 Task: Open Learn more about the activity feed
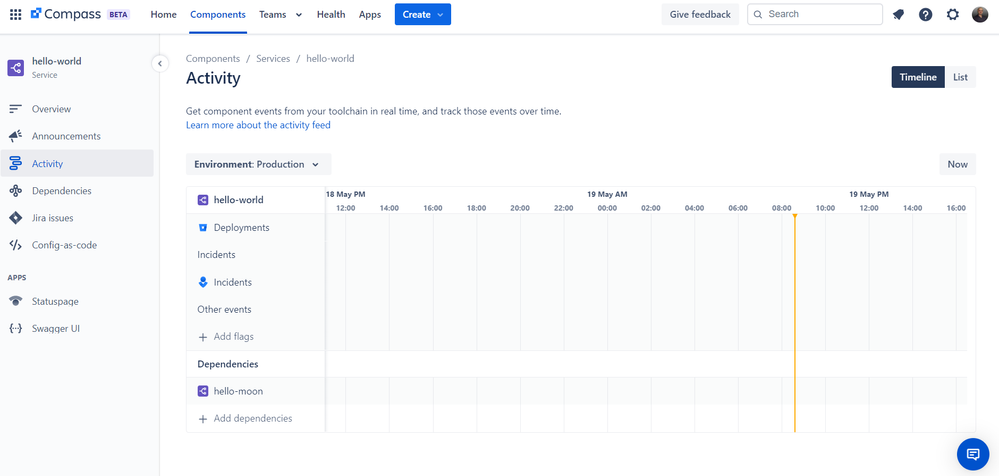258,125
